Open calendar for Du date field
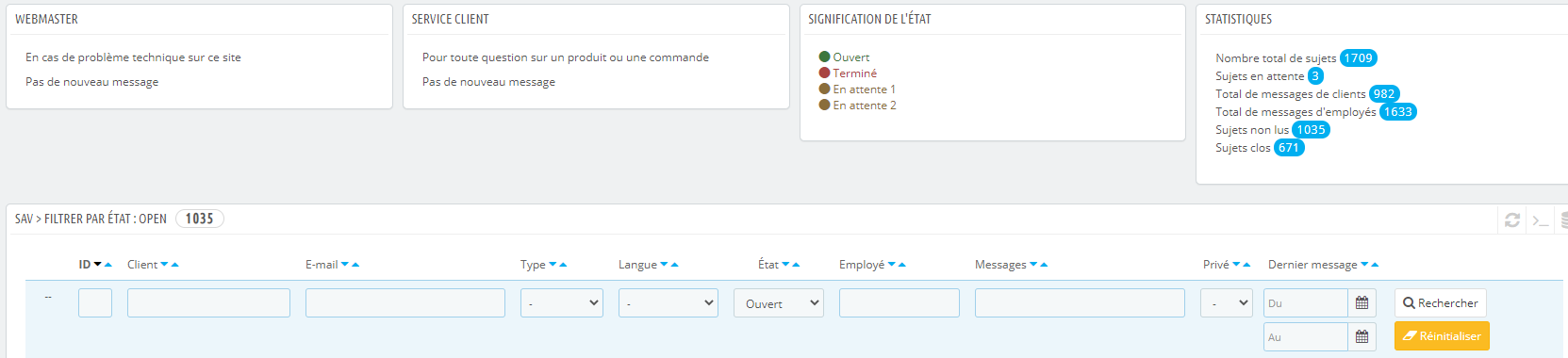The image size is (1568, 358). tap(1362, 303)
